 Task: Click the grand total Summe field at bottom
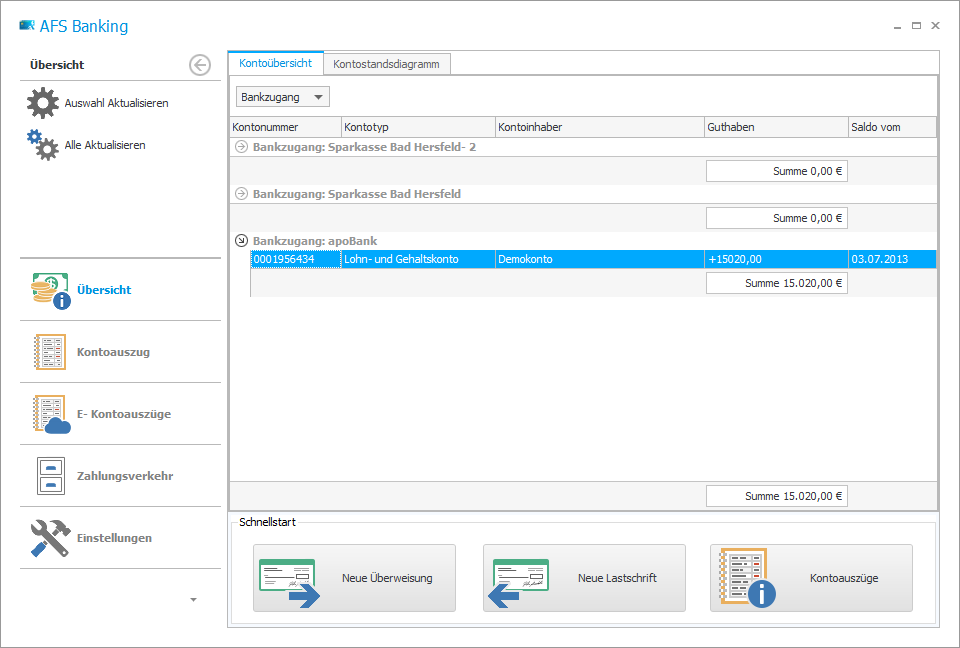[776, 496]
